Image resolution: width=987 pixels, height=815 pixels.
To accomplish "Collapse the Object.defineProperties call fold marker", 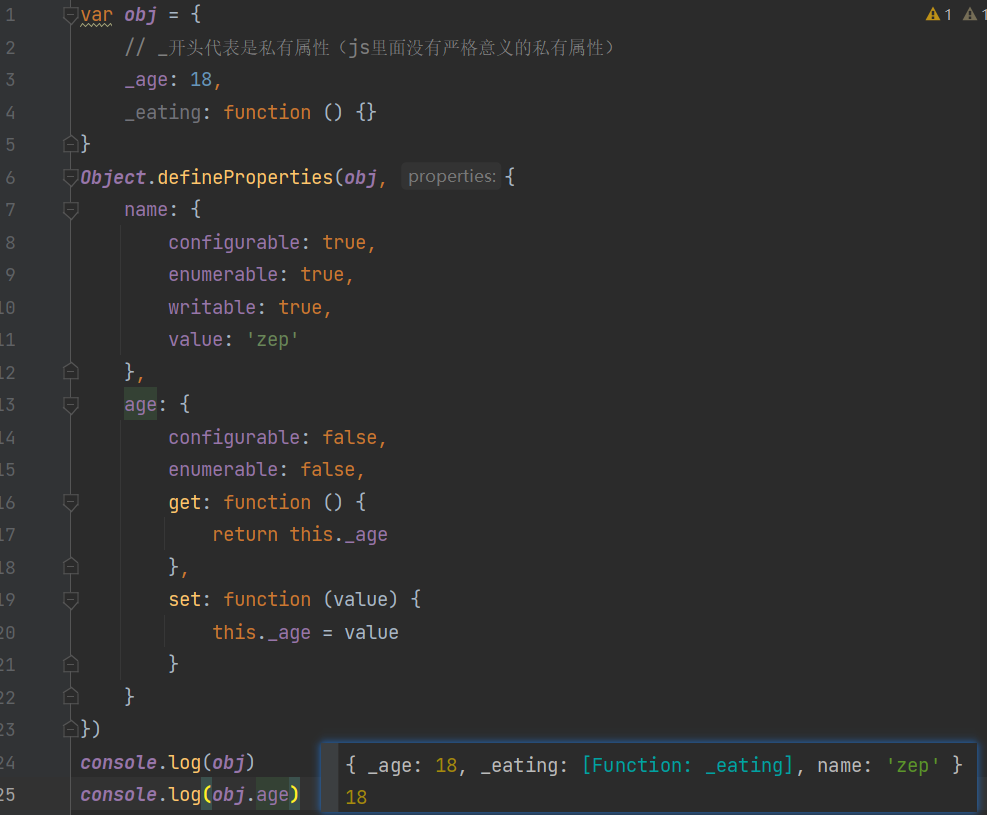I will click(x=70, y=177).
